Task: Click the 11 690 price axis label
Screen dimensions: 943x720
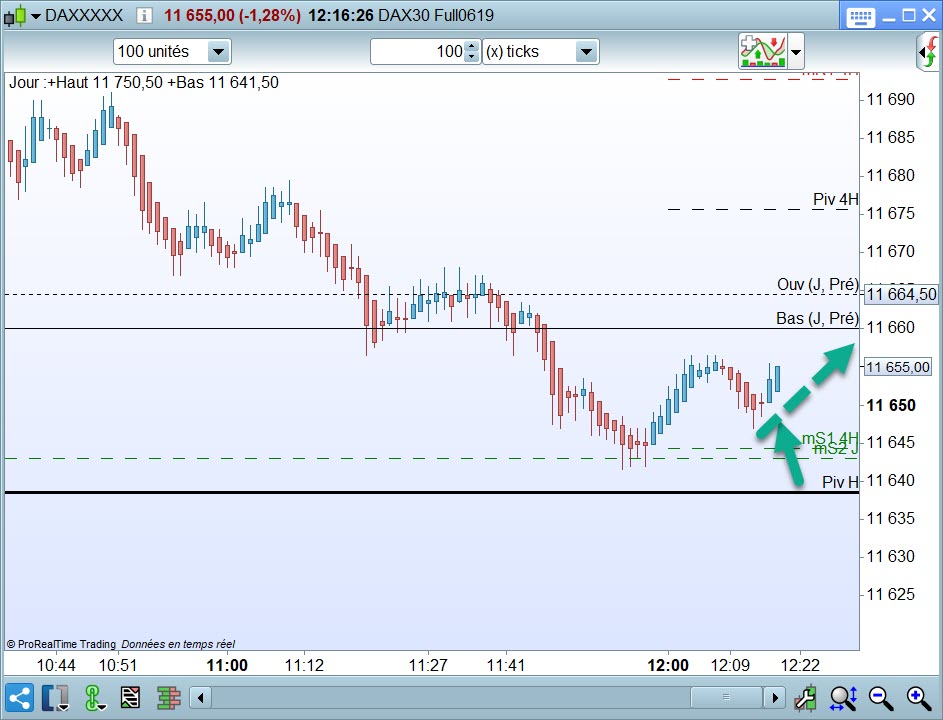Action: (891, 99)
